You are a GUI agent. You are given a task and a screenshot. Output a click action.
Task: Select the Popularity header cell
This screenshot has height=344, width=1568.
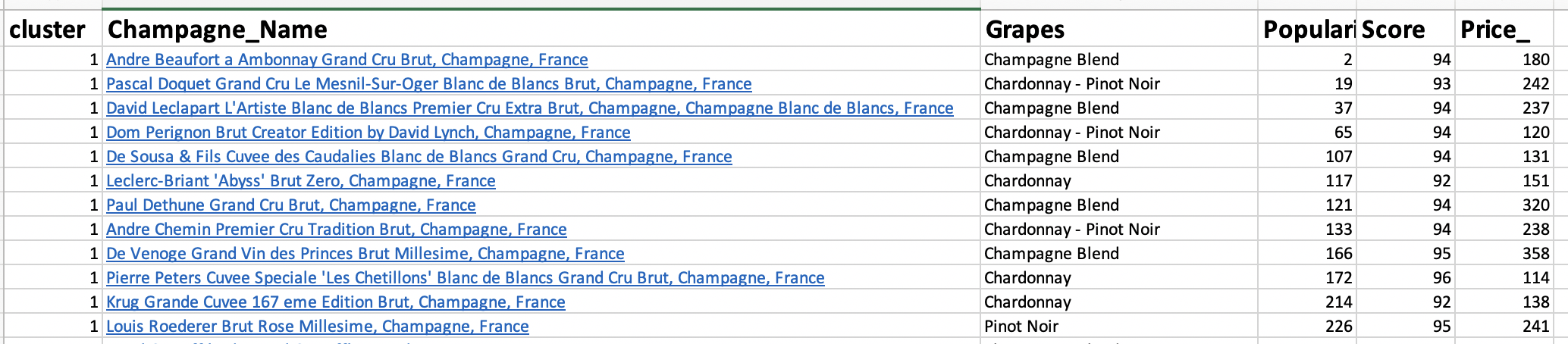coord(1307,30)
